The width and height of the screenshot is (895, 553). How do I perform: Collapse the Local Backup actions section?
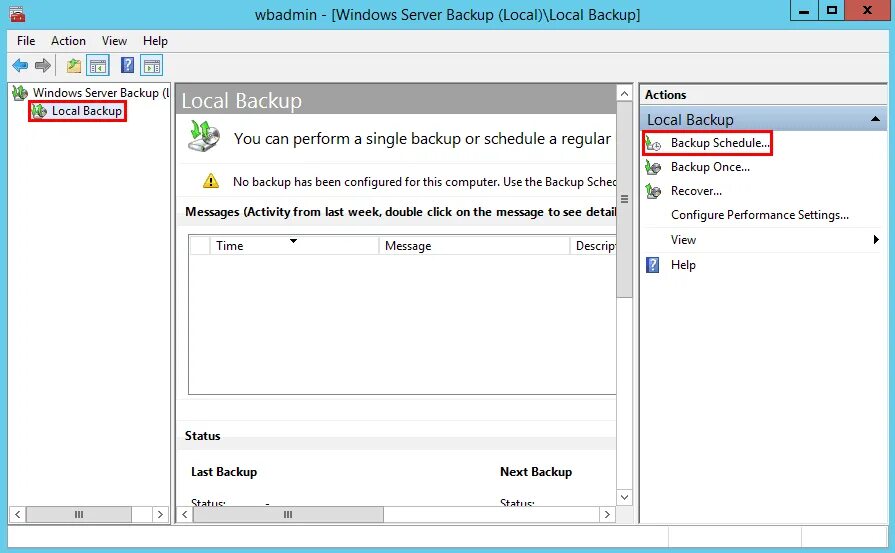875,119
